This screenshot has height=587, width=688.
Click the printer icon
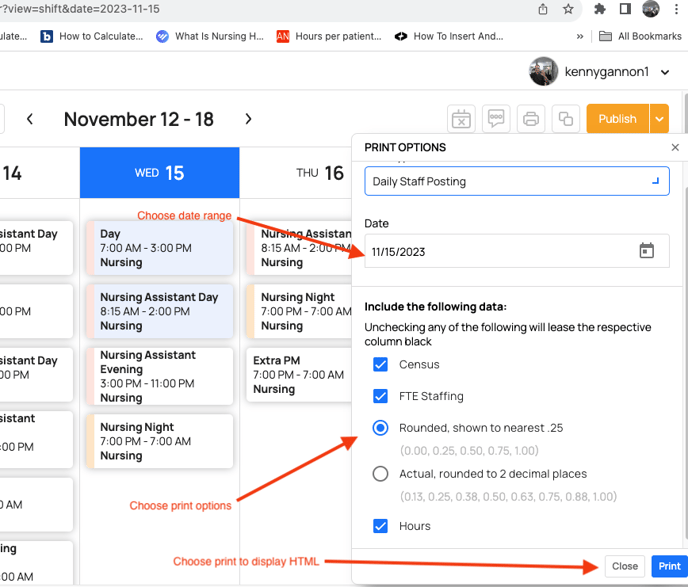tap(531, 118)
